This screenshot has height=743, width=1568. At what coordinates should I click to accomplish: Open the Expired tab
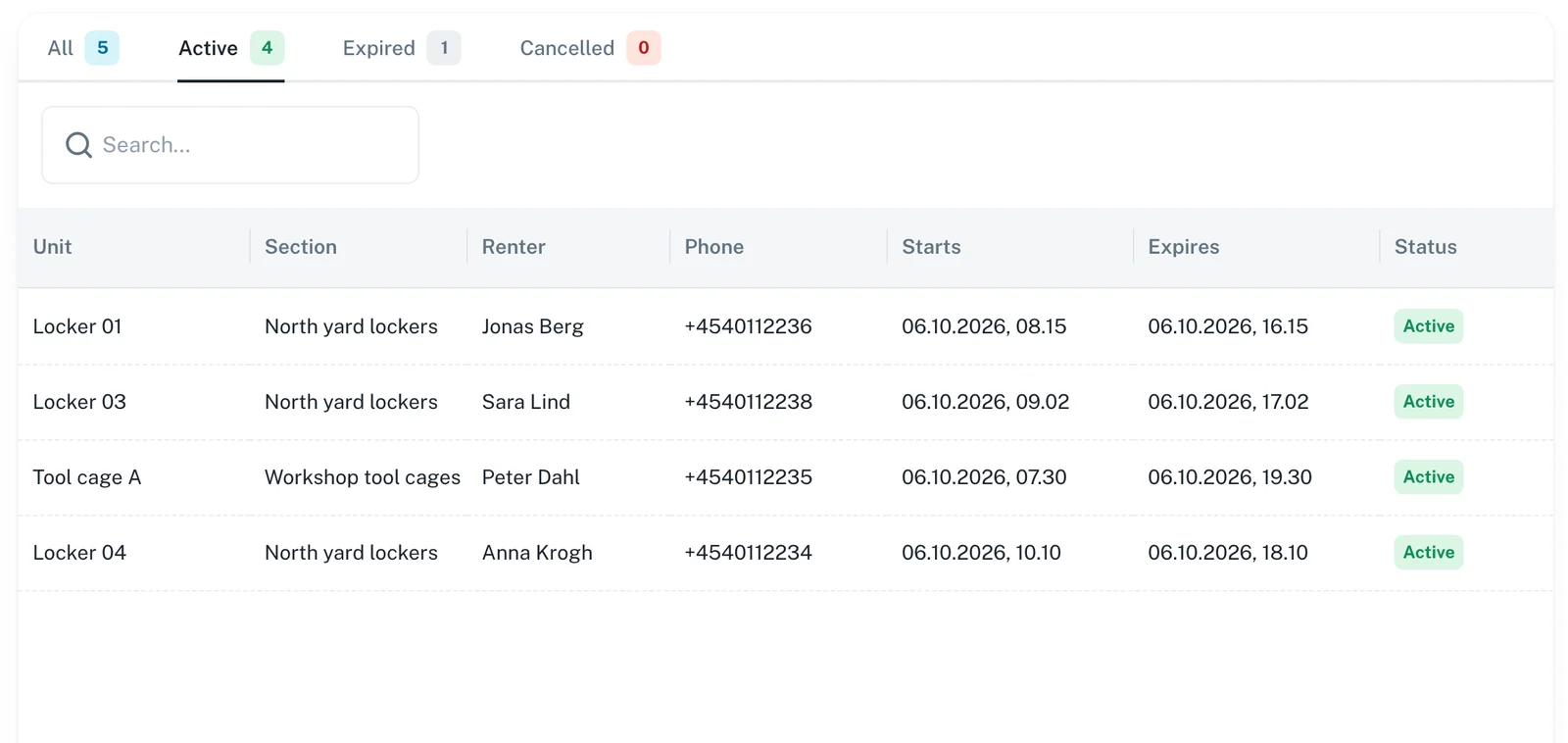tap(401, 48)
